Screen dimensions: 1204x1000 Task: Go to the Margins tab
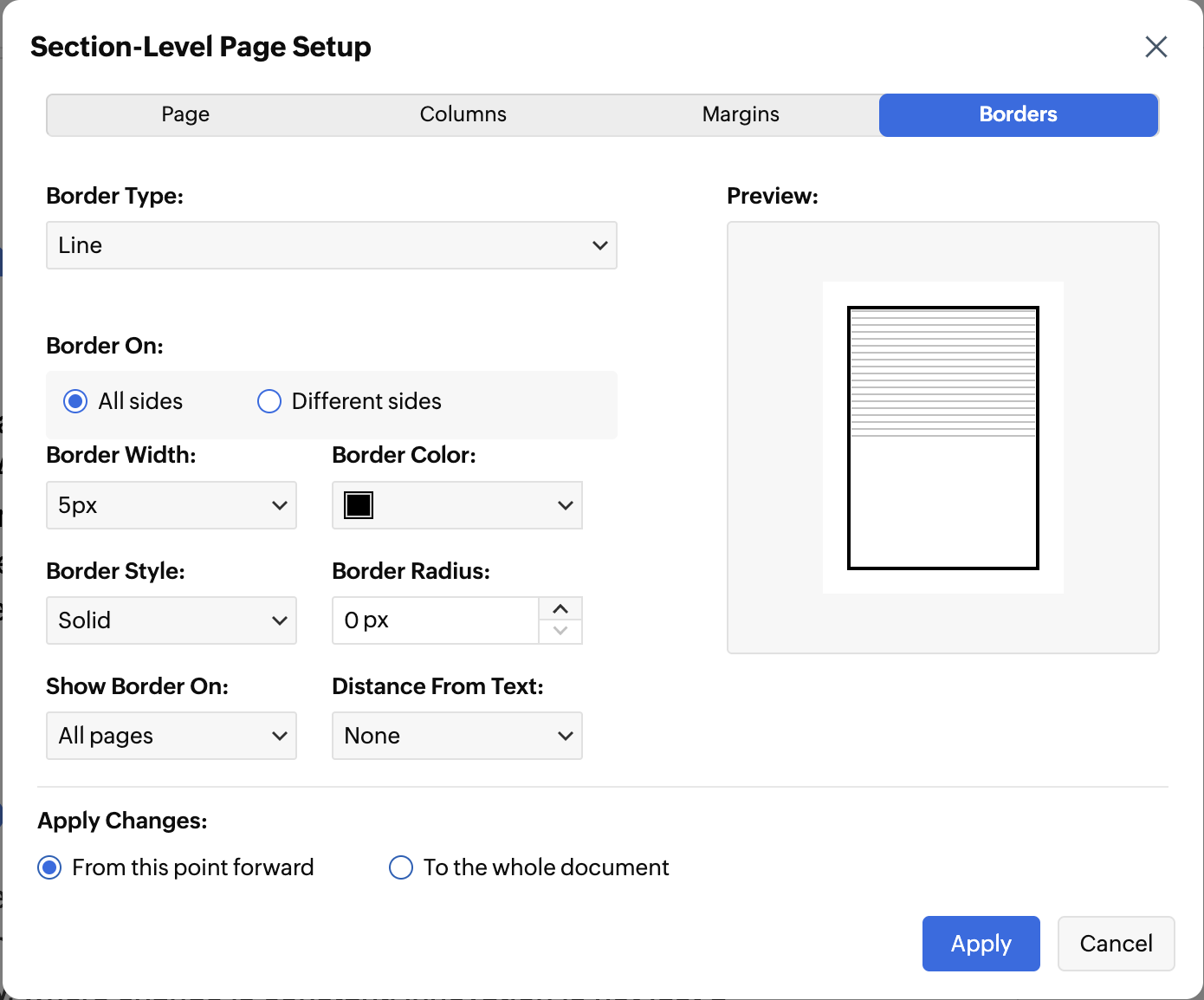click(x=741, y=114)
